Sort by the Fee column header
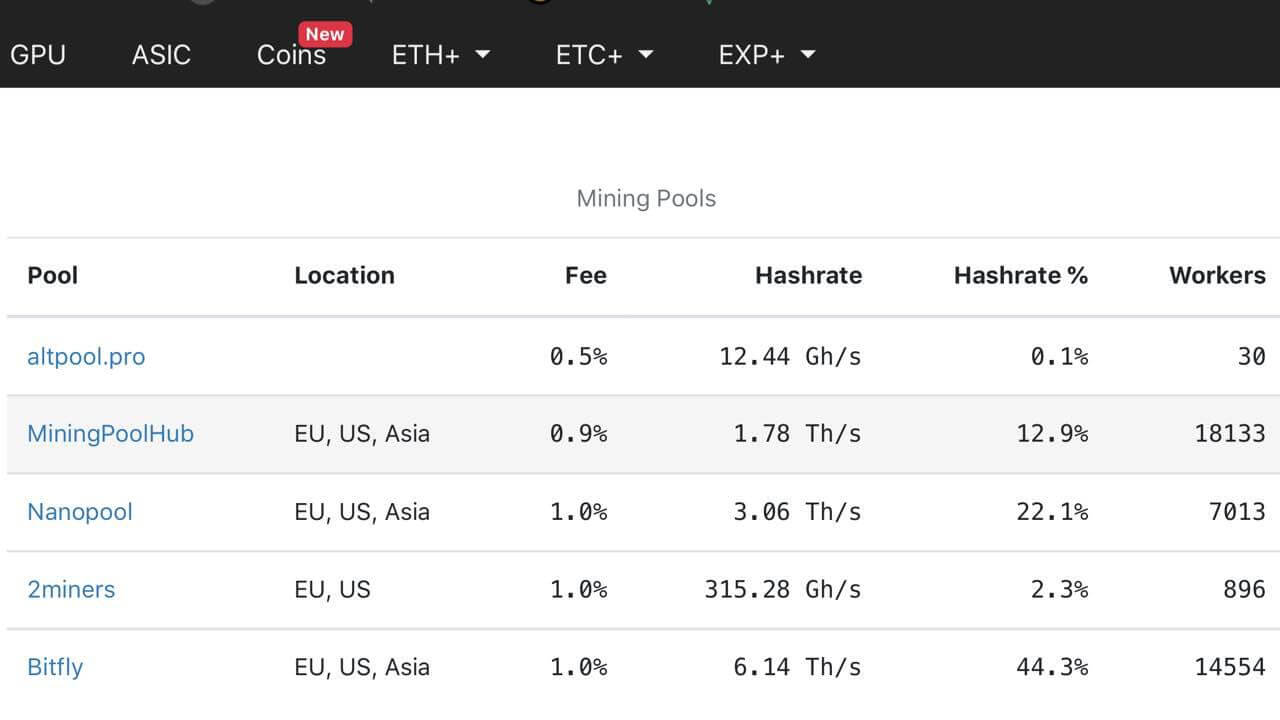The width and height of the screenshot is (1280, 720). (x=585, y=275)
